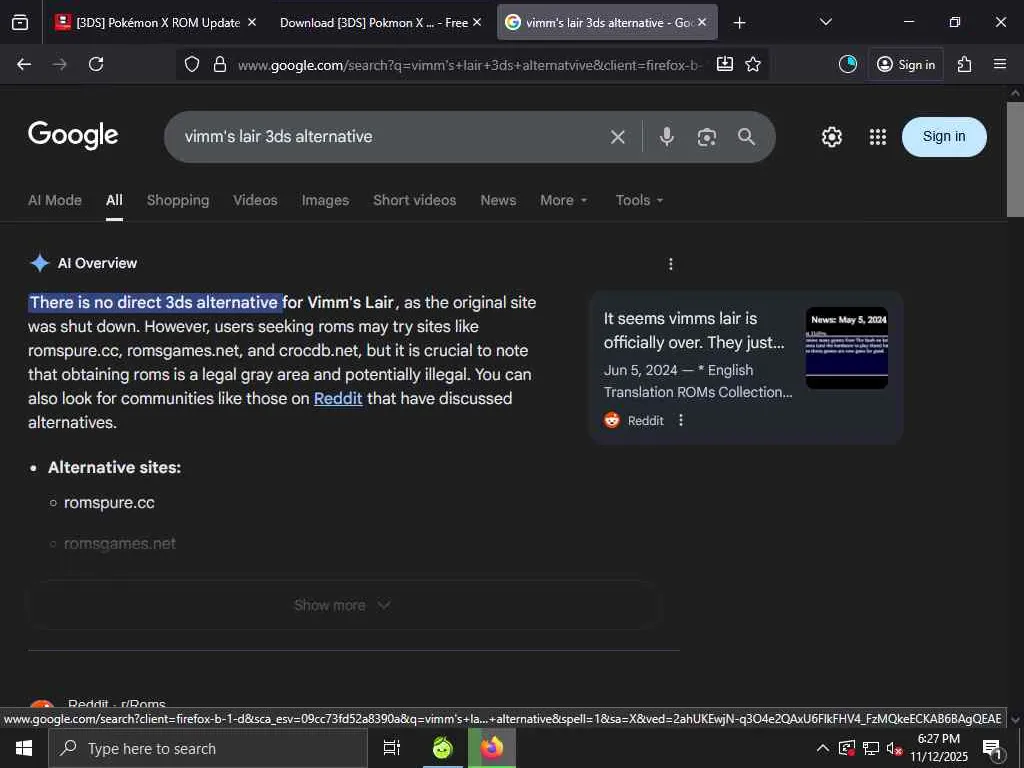
Task: Open the circular blue toolbar extension icon
Action: [x=848, y=64]
